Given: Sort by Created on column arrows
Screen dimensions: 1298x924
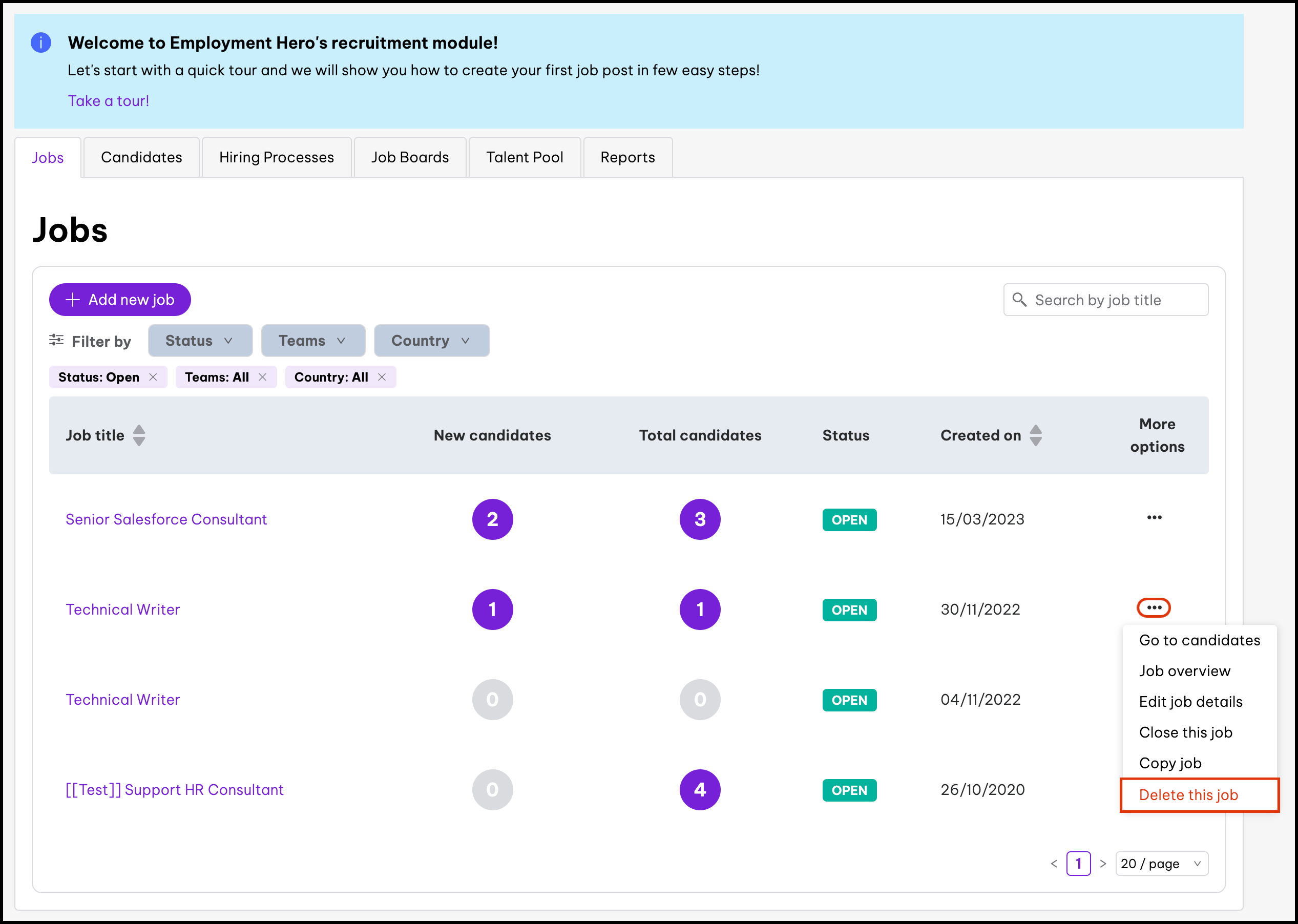Looking at the screenshot, I should tap(1036, 435).
